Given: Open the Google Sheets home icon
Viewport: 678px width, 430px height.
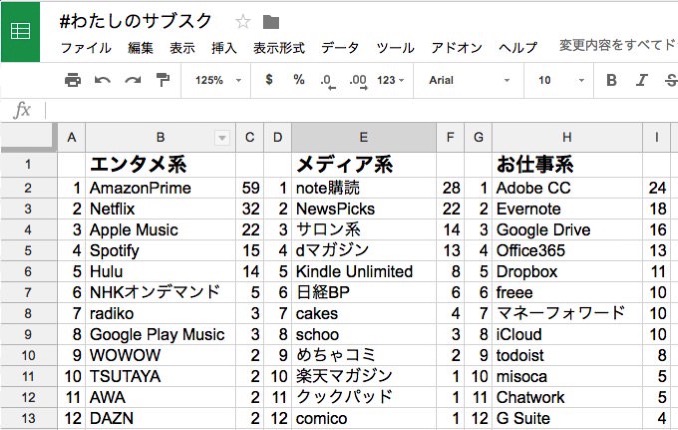Looking at the screenshot, I should pyautogui.click(x=20, y=32).
